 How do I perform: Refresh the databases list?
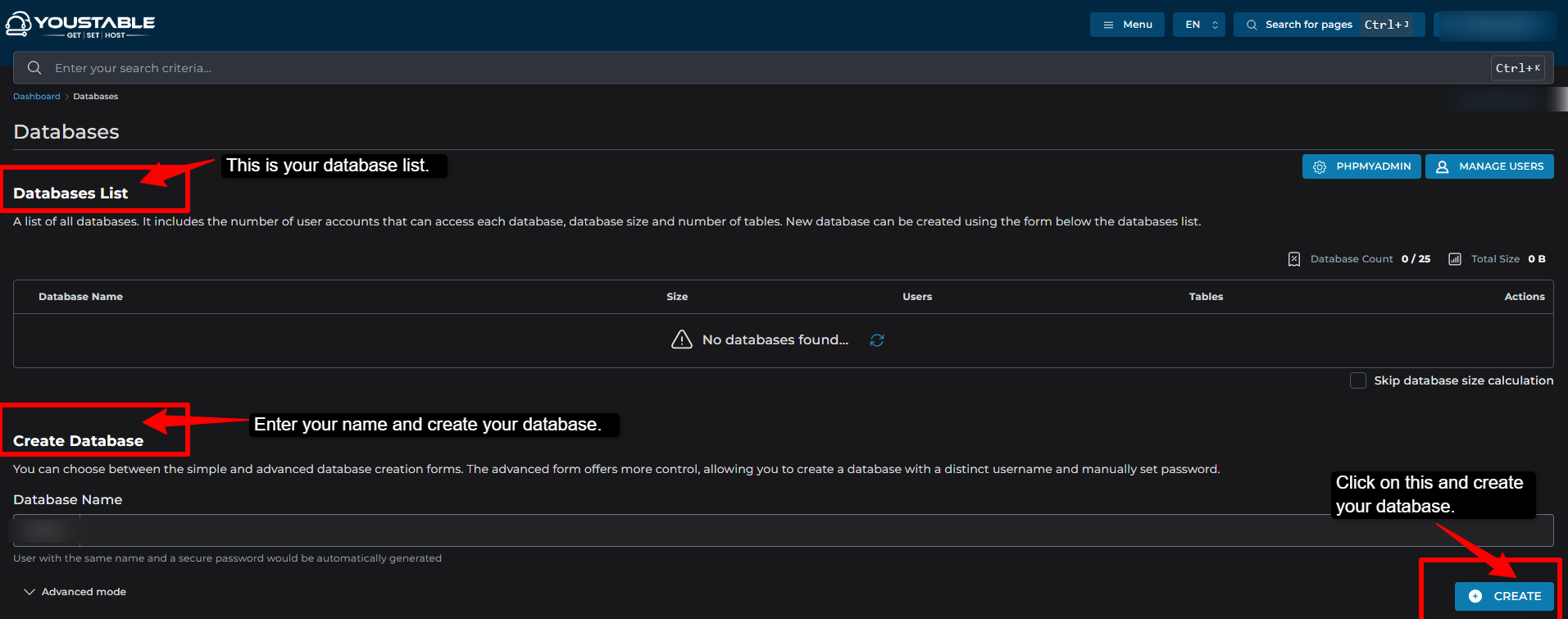click(877, 340)
